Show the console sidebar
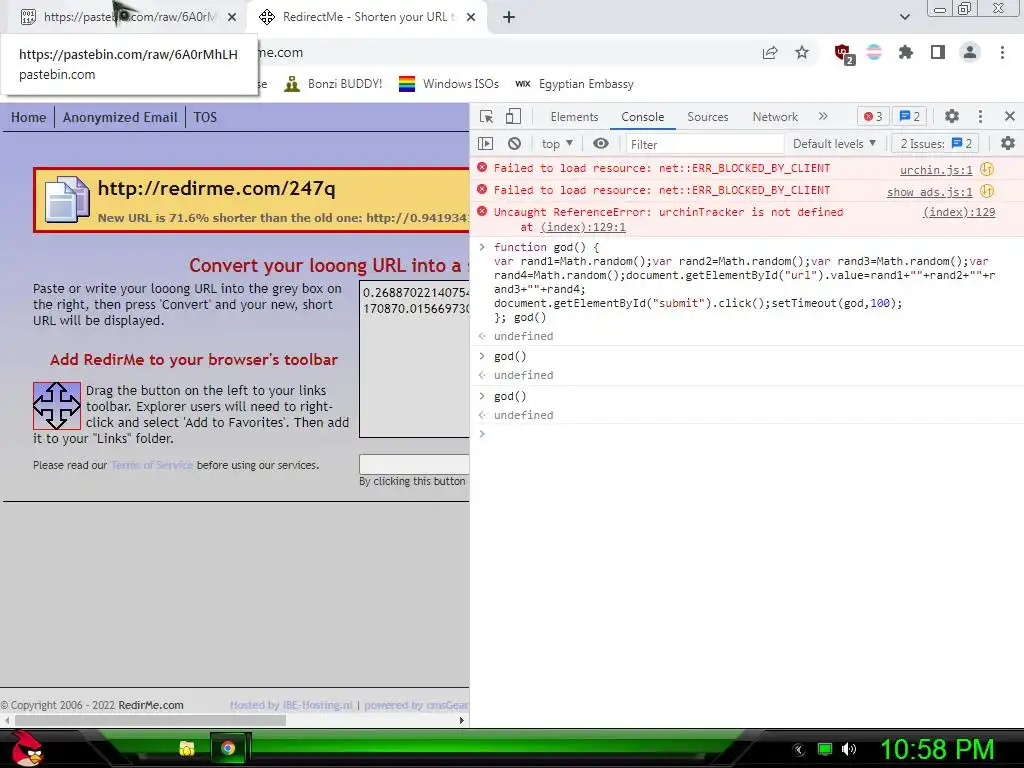This screenshot has height=768, width=1024. [x=485, y=144]
